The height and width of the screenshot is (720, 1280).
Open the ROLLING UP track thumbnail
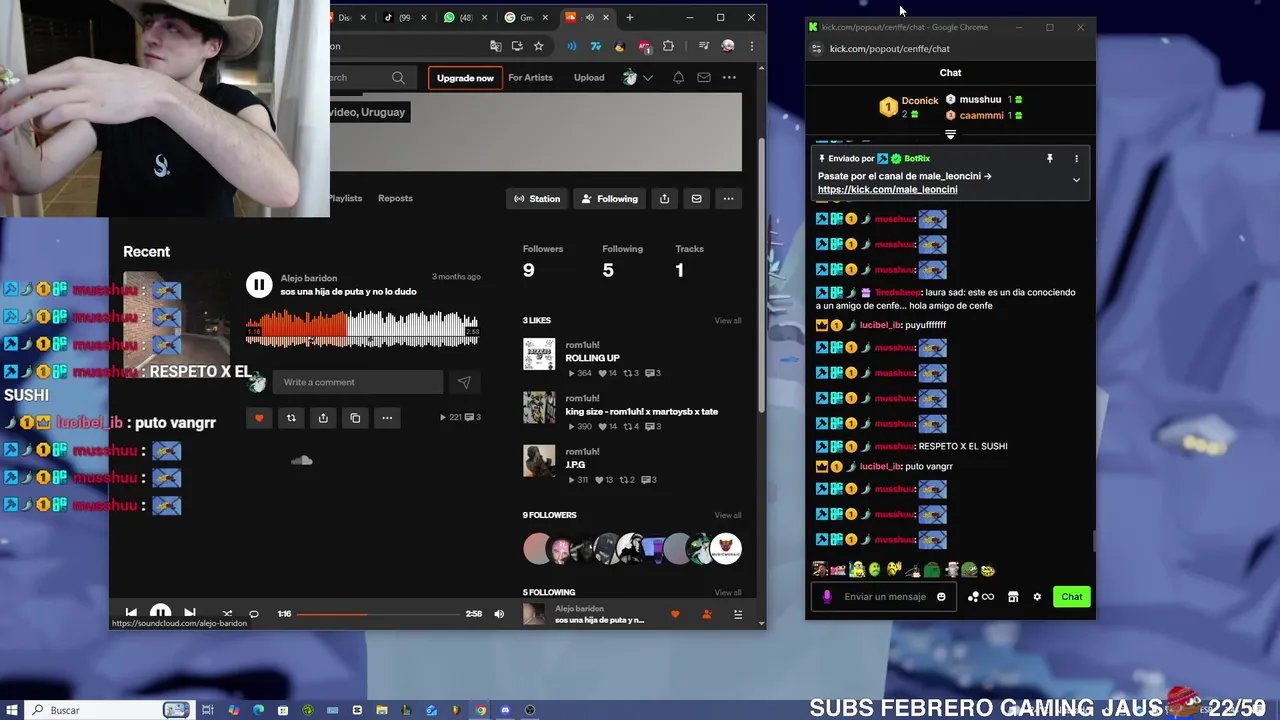(539, 354)
